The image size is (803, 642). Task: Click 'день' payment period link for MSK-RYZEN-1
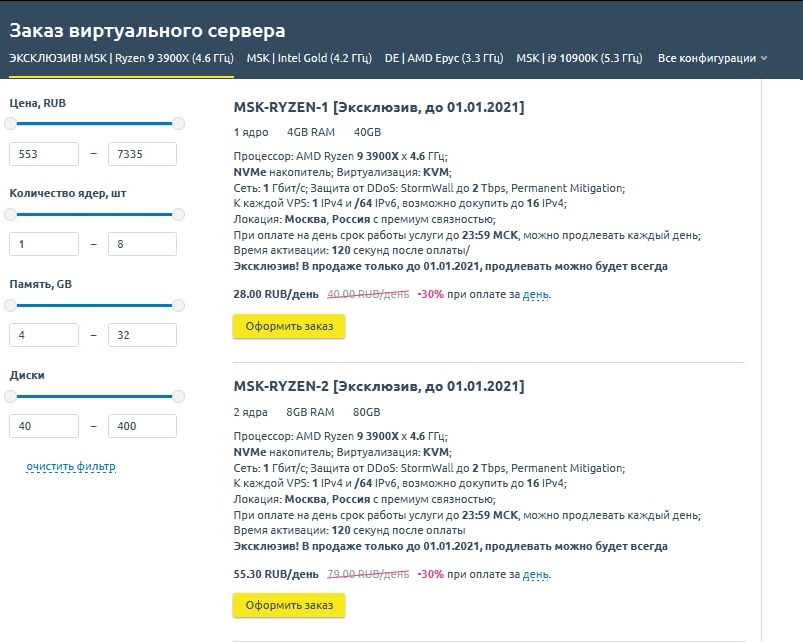536,295
